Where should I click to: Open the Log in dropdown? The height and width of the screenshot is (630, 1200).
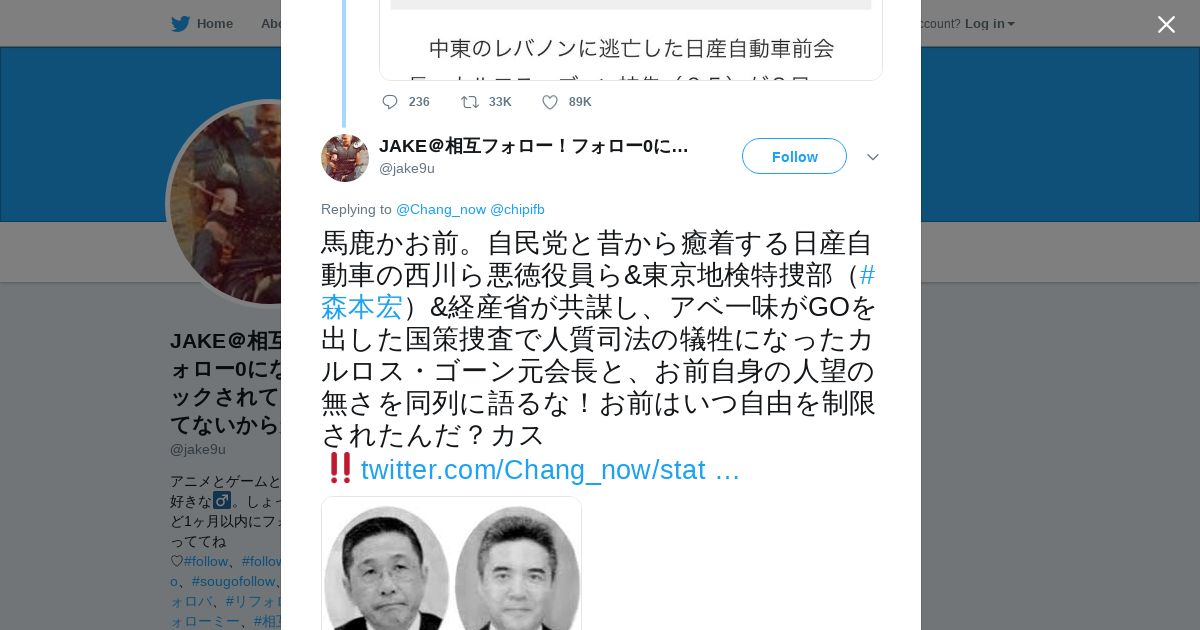(989, 24)
